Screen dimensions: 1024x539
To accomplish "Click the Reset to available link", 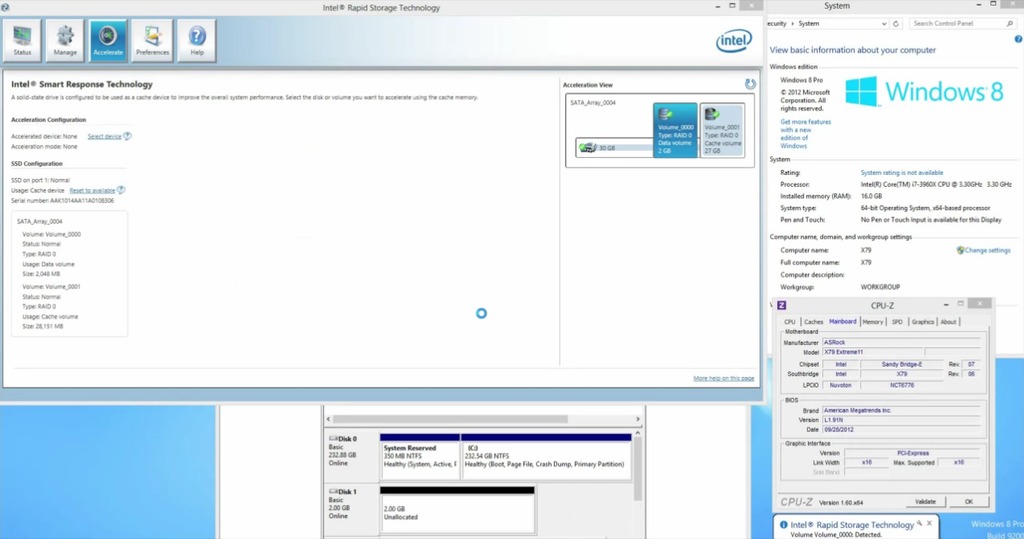I will tap(92, 191).
